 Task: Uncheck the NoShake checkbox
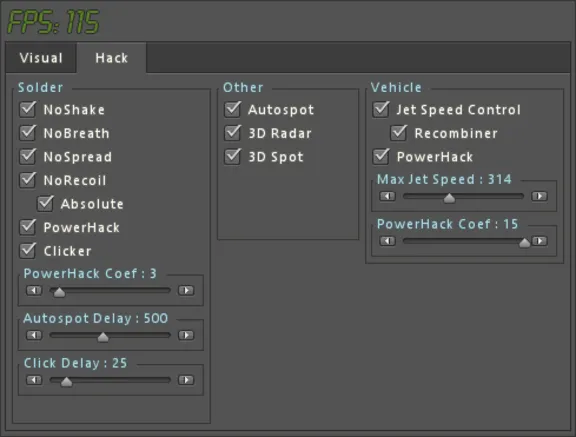pyautogui.click(x=28, y=109)
